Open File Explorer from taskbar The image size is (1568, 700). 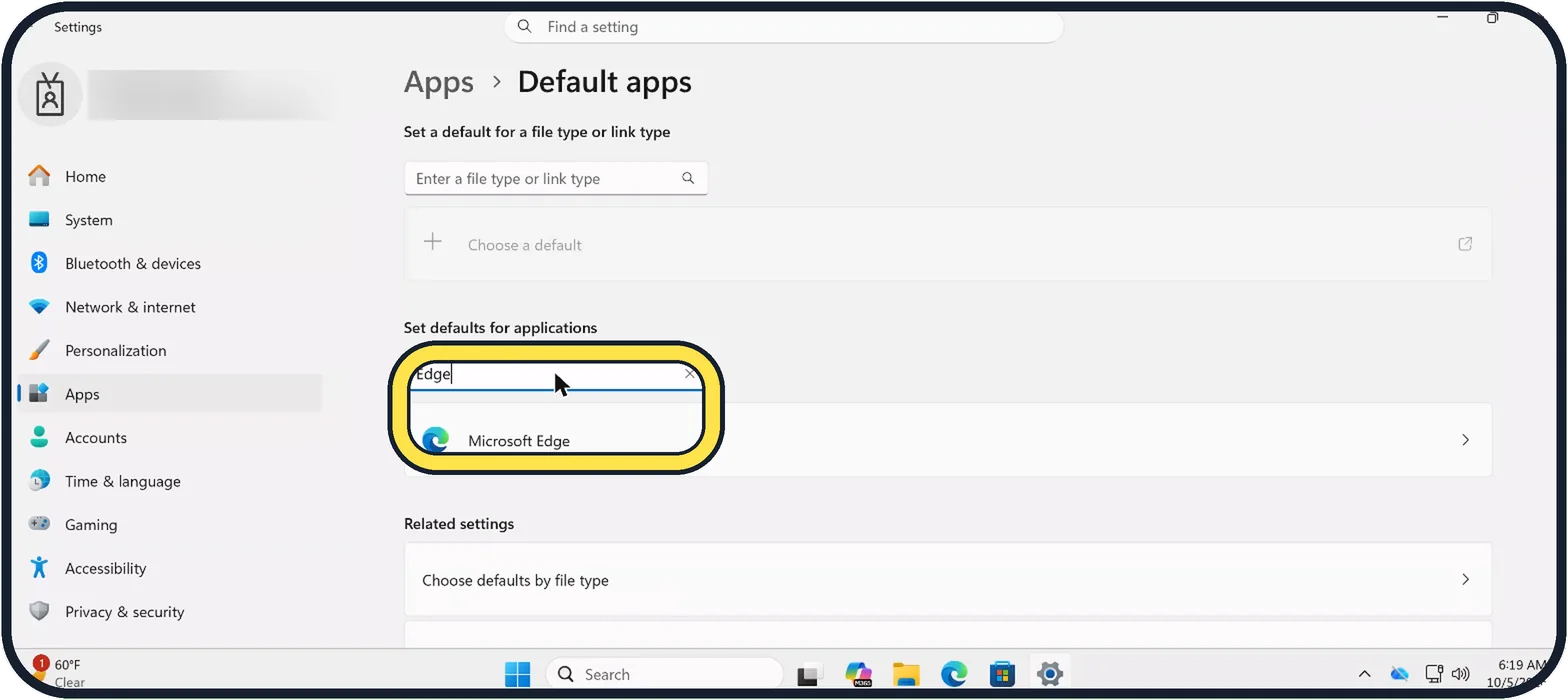pos(906,675)
